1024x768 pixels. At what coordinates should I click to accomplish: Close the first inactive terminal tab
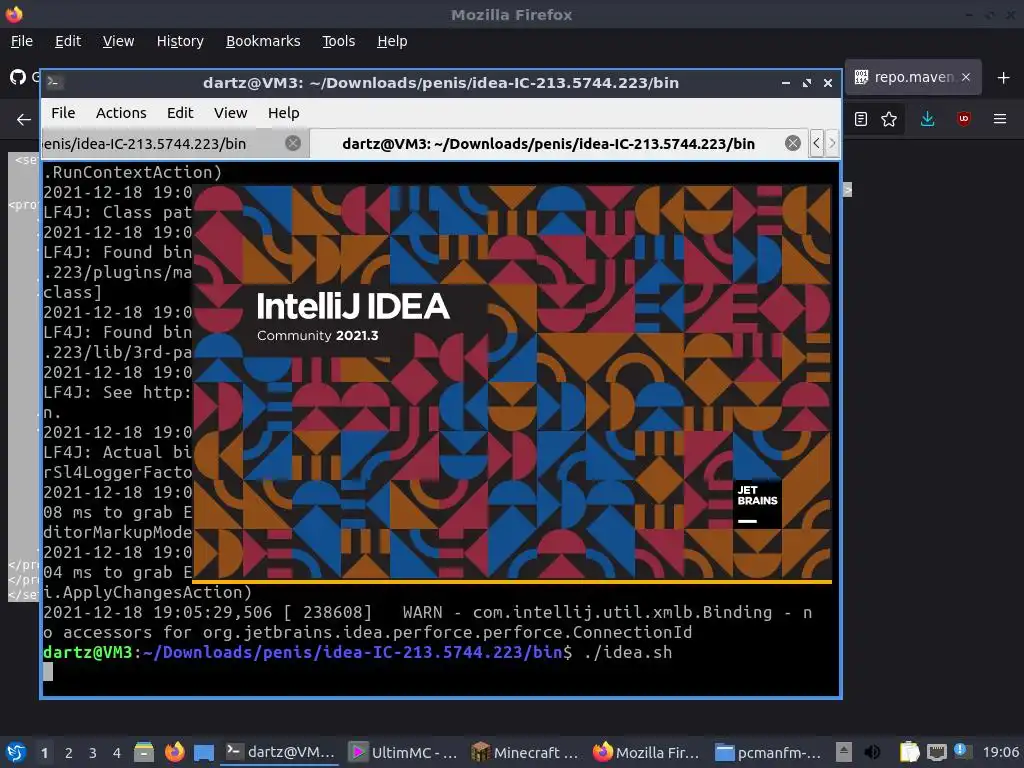[293, 143]
